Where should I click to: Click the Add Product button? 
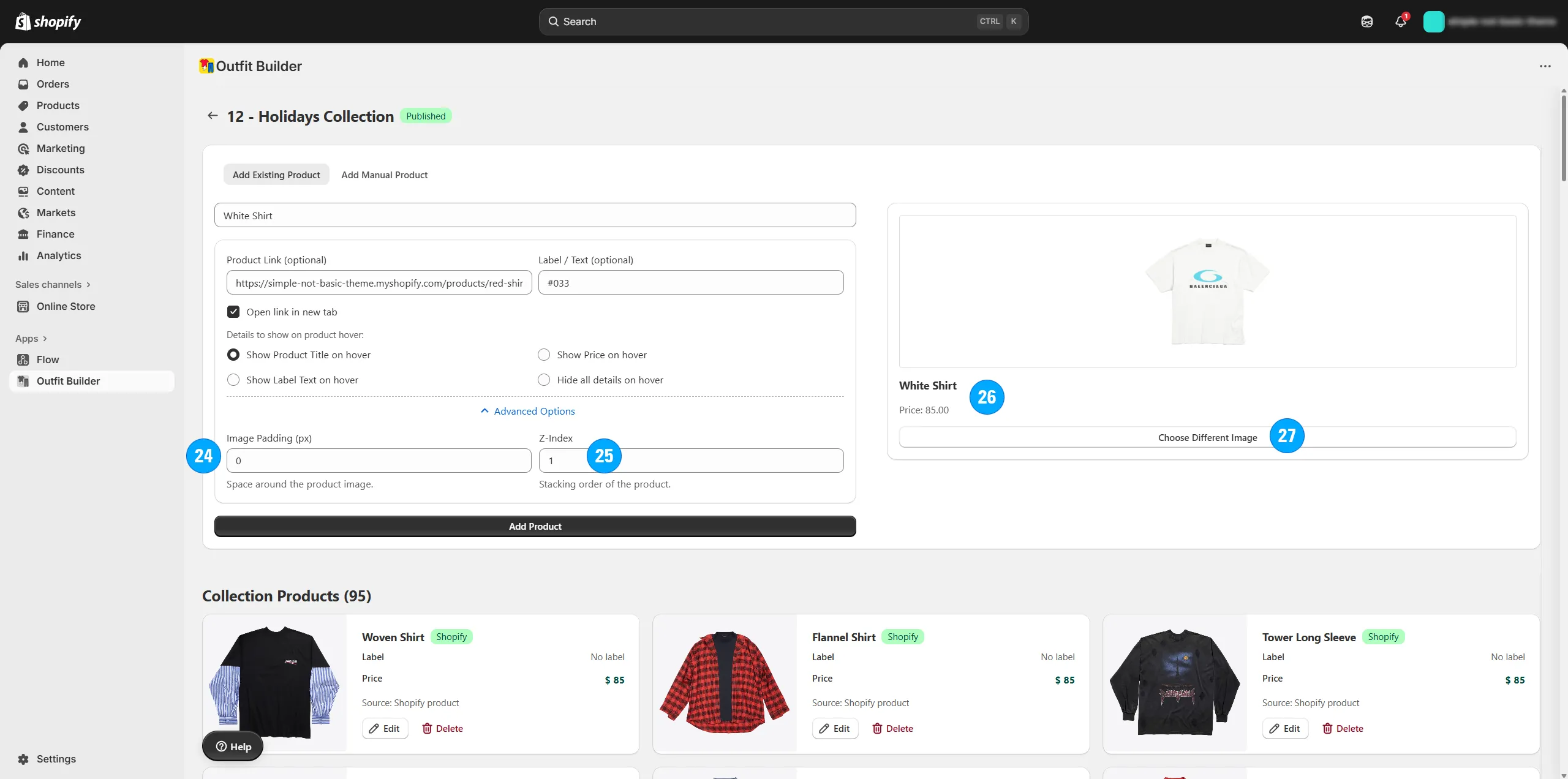(535, 526)
